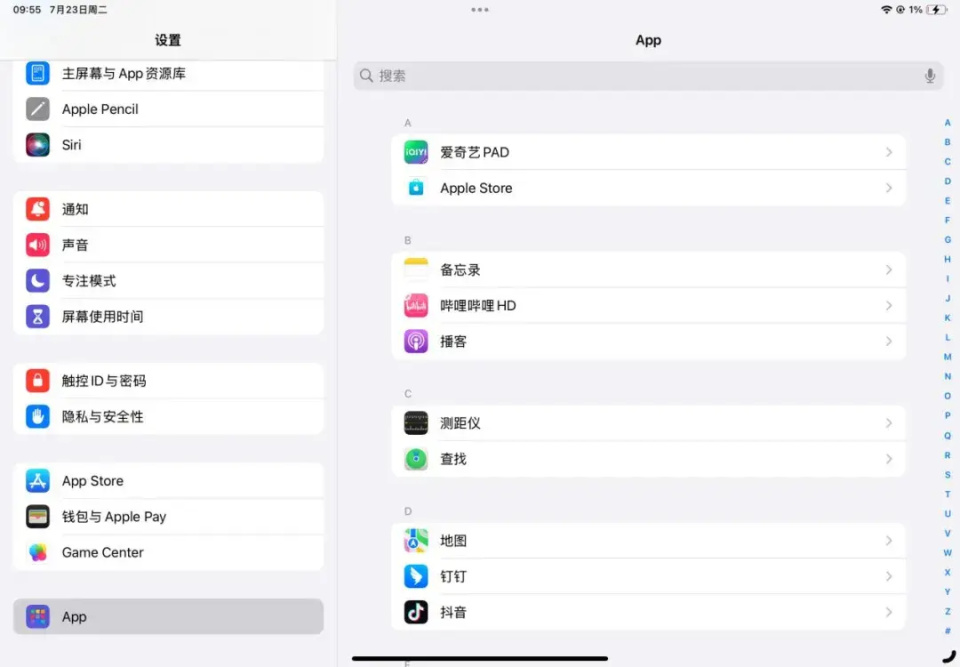The width and height of the screenshot is (960, 667).
Task: Tap the Wi-Fi status icon
Action: [x=886, y=10]
